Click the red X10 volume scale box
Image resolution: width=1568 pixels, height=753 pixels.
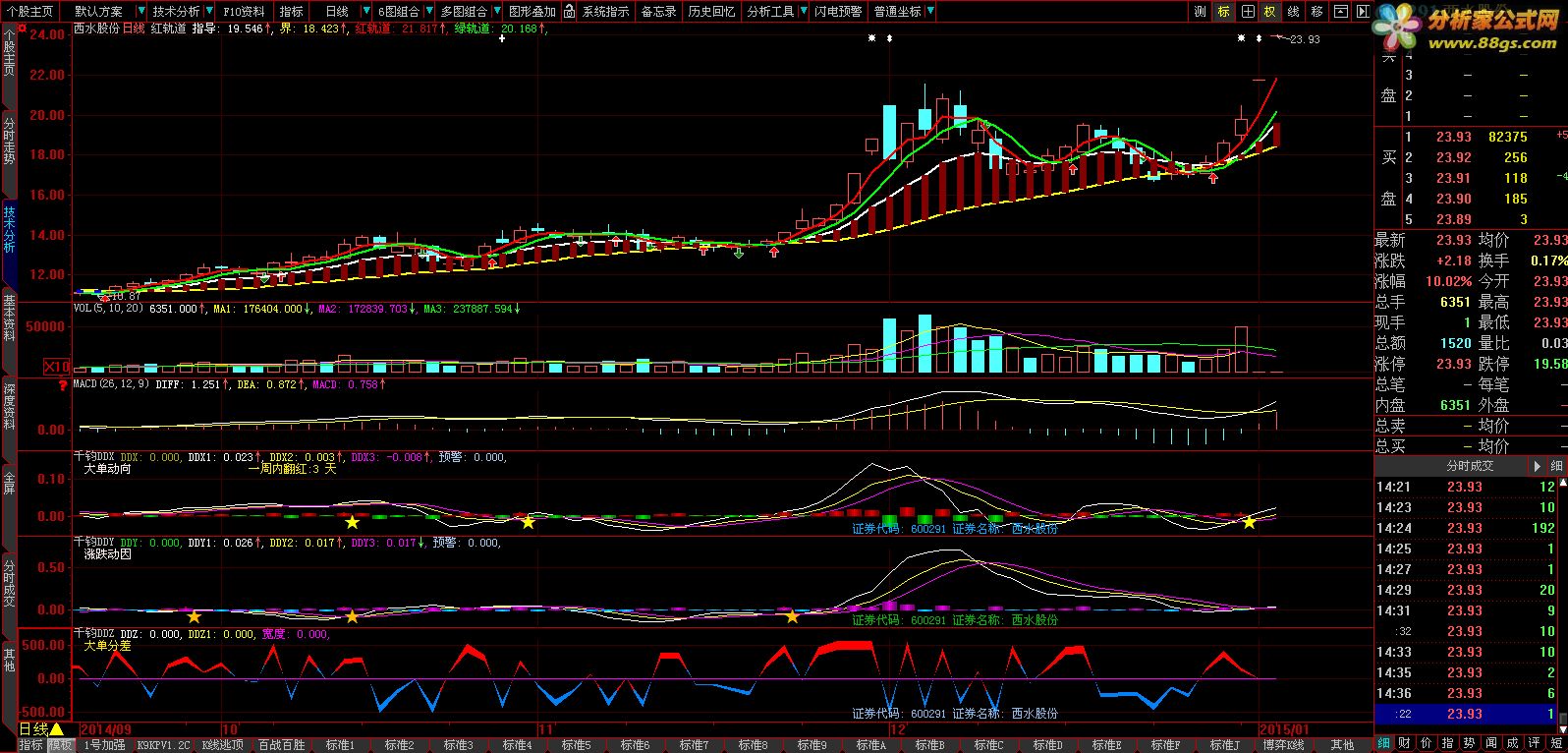click(x=56, y=367)
